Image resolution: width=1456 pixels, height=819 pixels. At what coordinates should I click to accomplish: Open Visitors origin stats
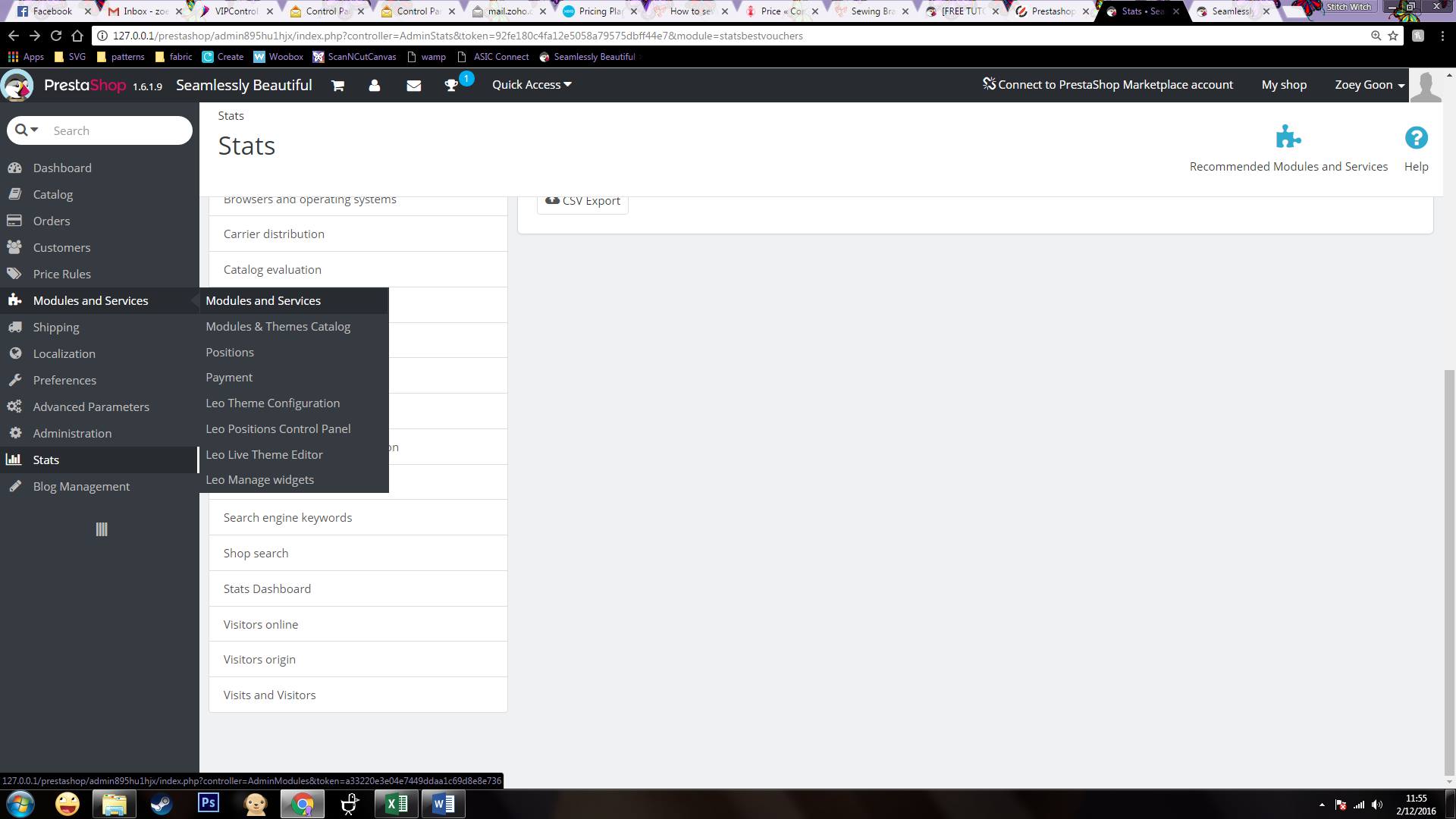(x=358, y=660)
